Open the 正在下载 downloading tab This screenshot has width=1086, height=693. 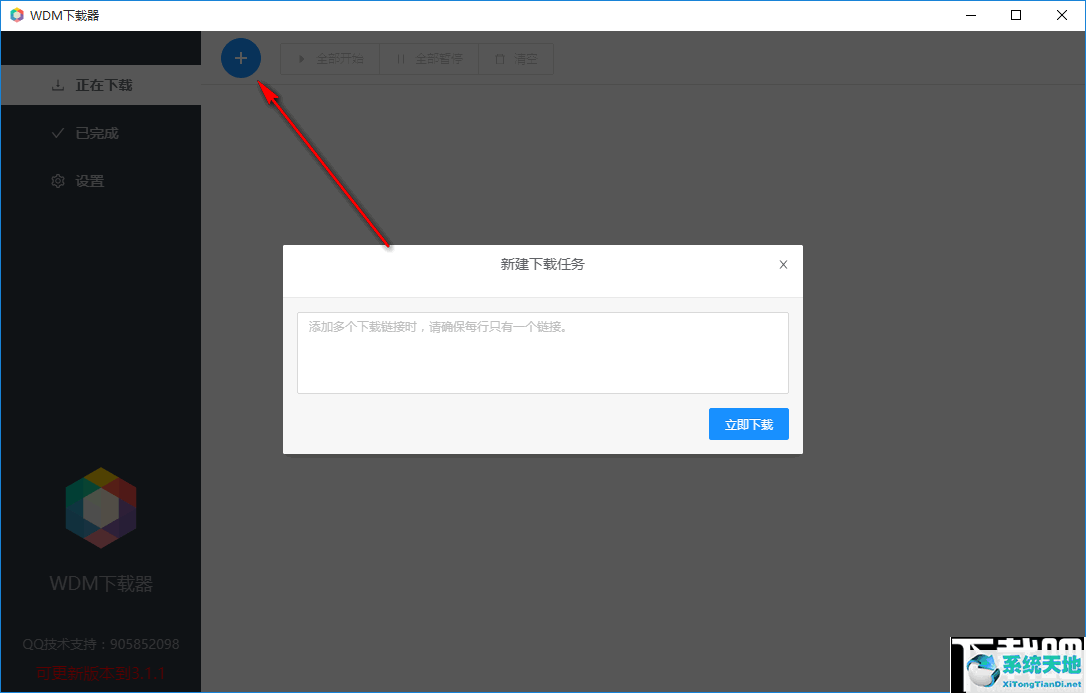coord(101,85)
